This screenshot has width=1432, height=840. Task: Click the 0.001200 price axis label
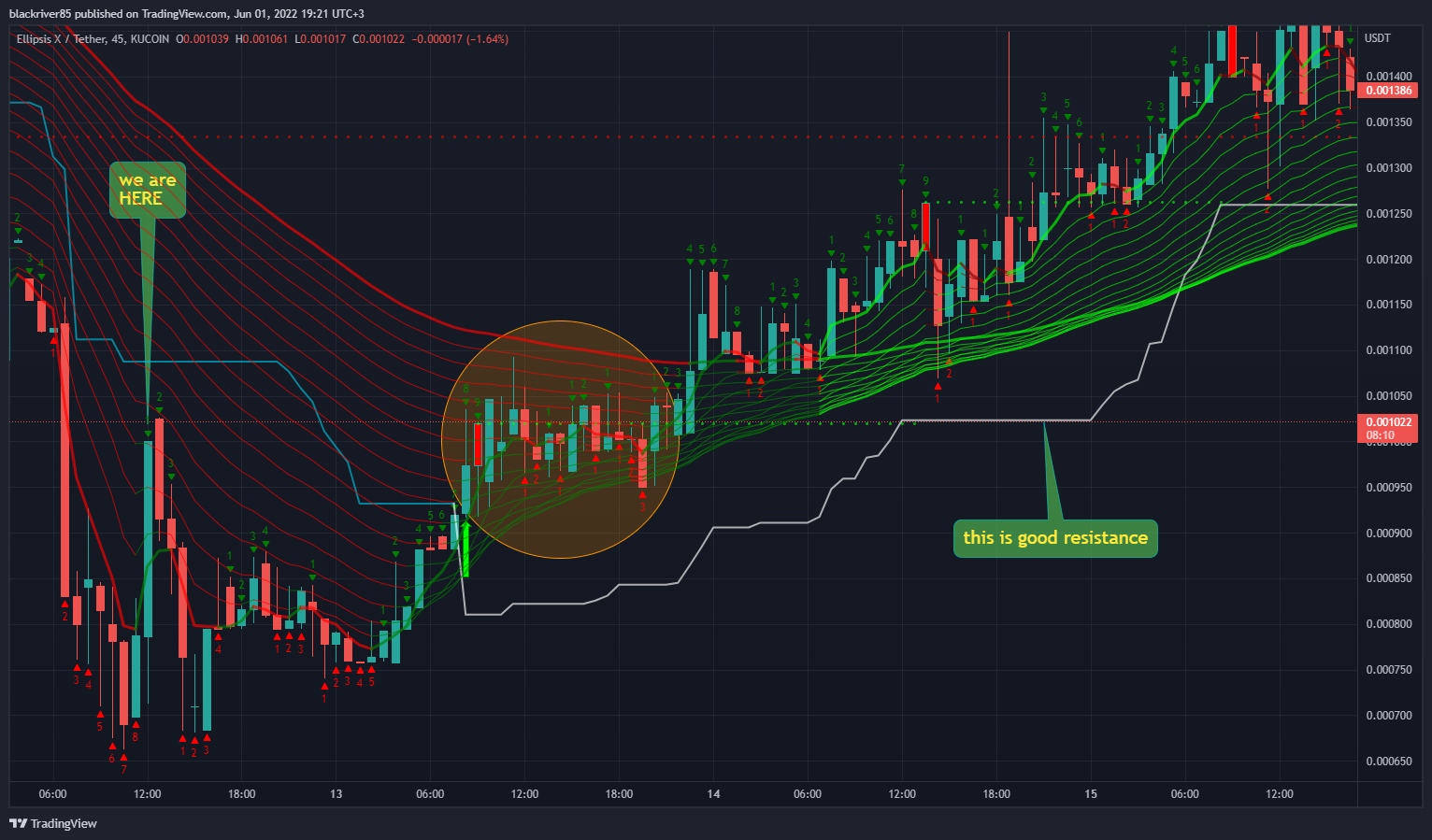pyautogui.click(x=1389, y=260)
